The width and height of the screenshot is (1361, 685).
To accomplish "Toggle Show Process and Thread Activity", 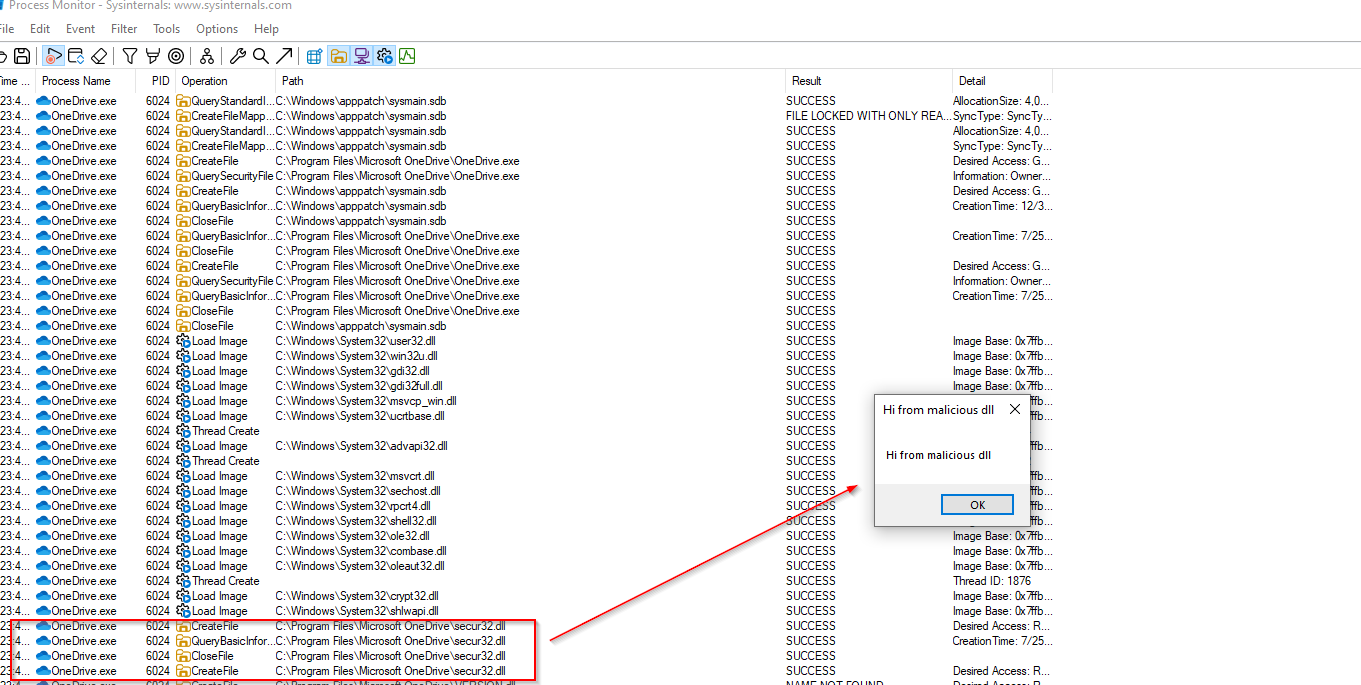I will click(384, 56).
